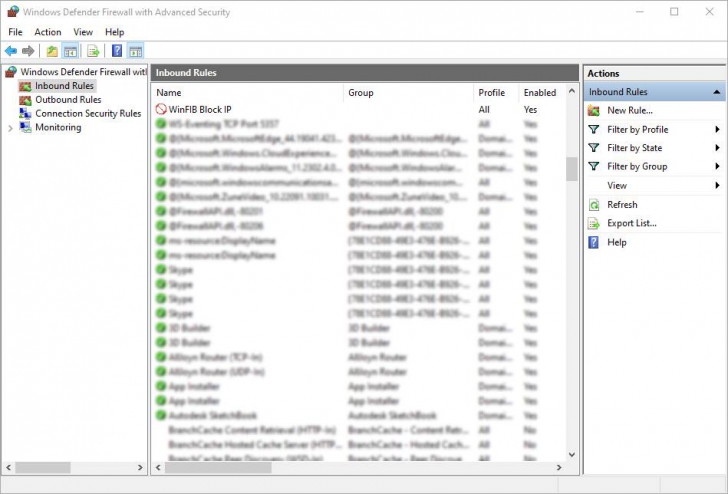The width and height of the screenshot is (728, 494).
Task: Click the rules list scroll down arrow
Action: (572, 455)
